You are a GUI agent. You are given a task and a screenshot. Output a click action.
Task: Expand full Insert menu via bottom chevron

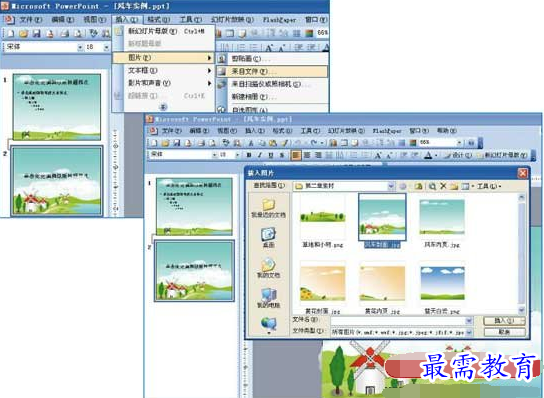pyautogui.click(x=163, y=107)
